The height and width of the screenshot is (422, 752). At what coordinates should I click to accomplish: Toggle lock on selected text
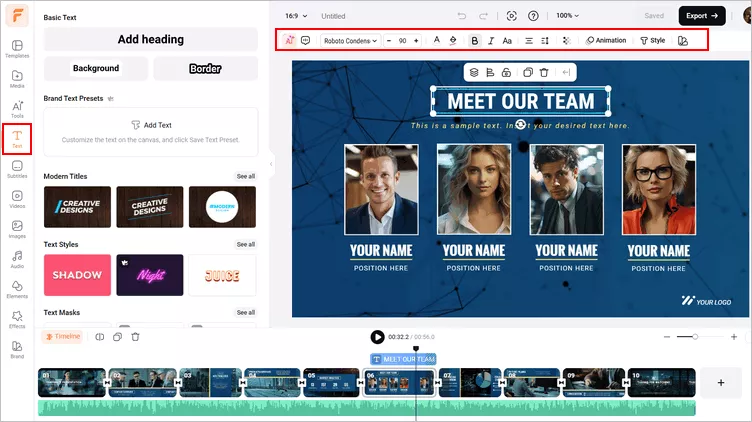click(x=506, y=72)
